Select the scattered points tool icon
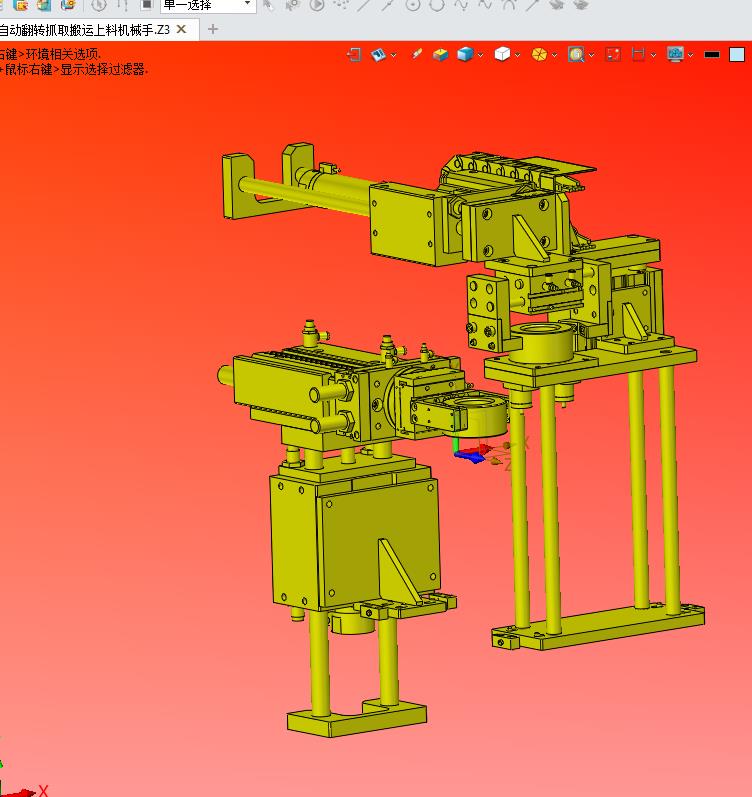 [341, 5]
